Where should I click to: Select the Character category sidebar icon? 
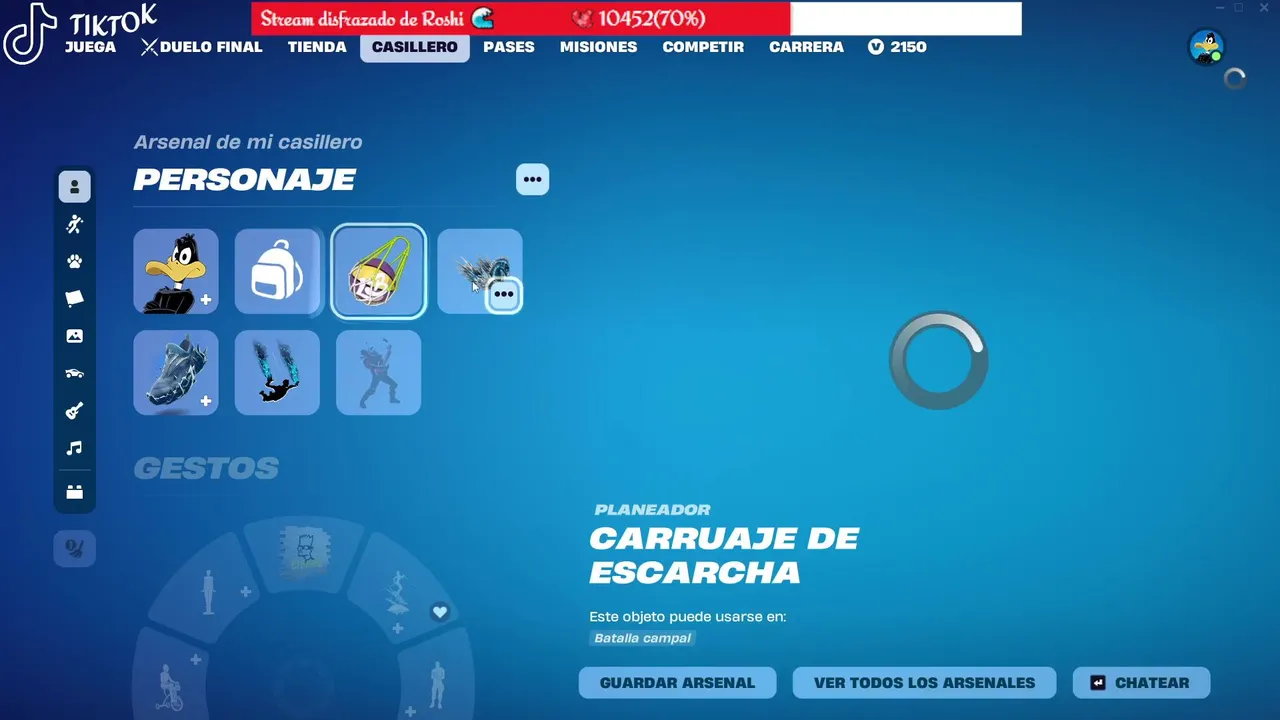click(75, 187)
